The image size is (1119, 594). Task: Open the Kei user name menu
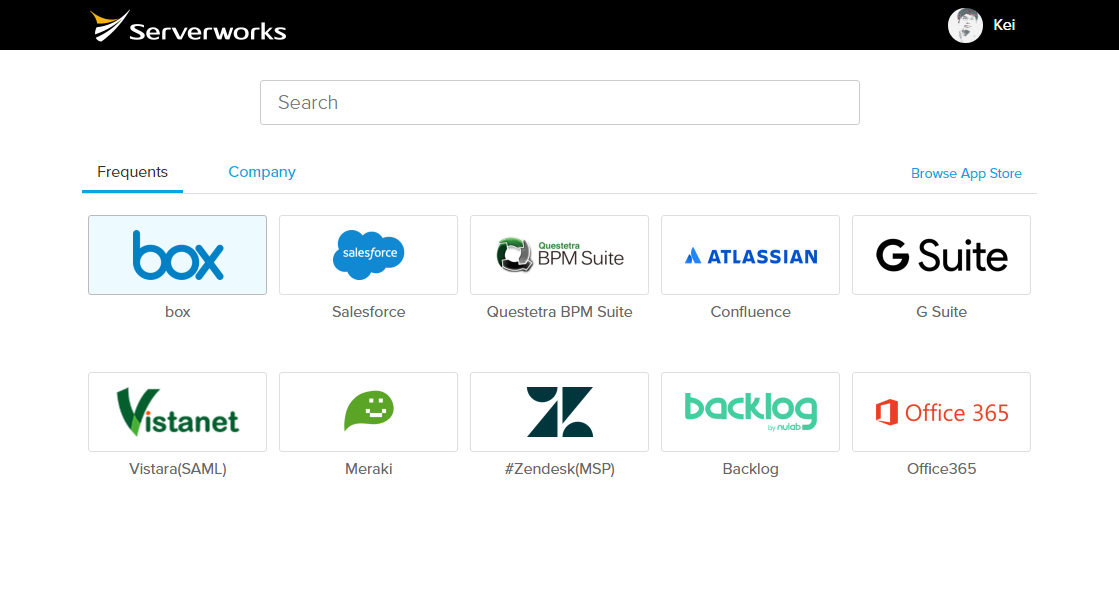point(1004,25)
